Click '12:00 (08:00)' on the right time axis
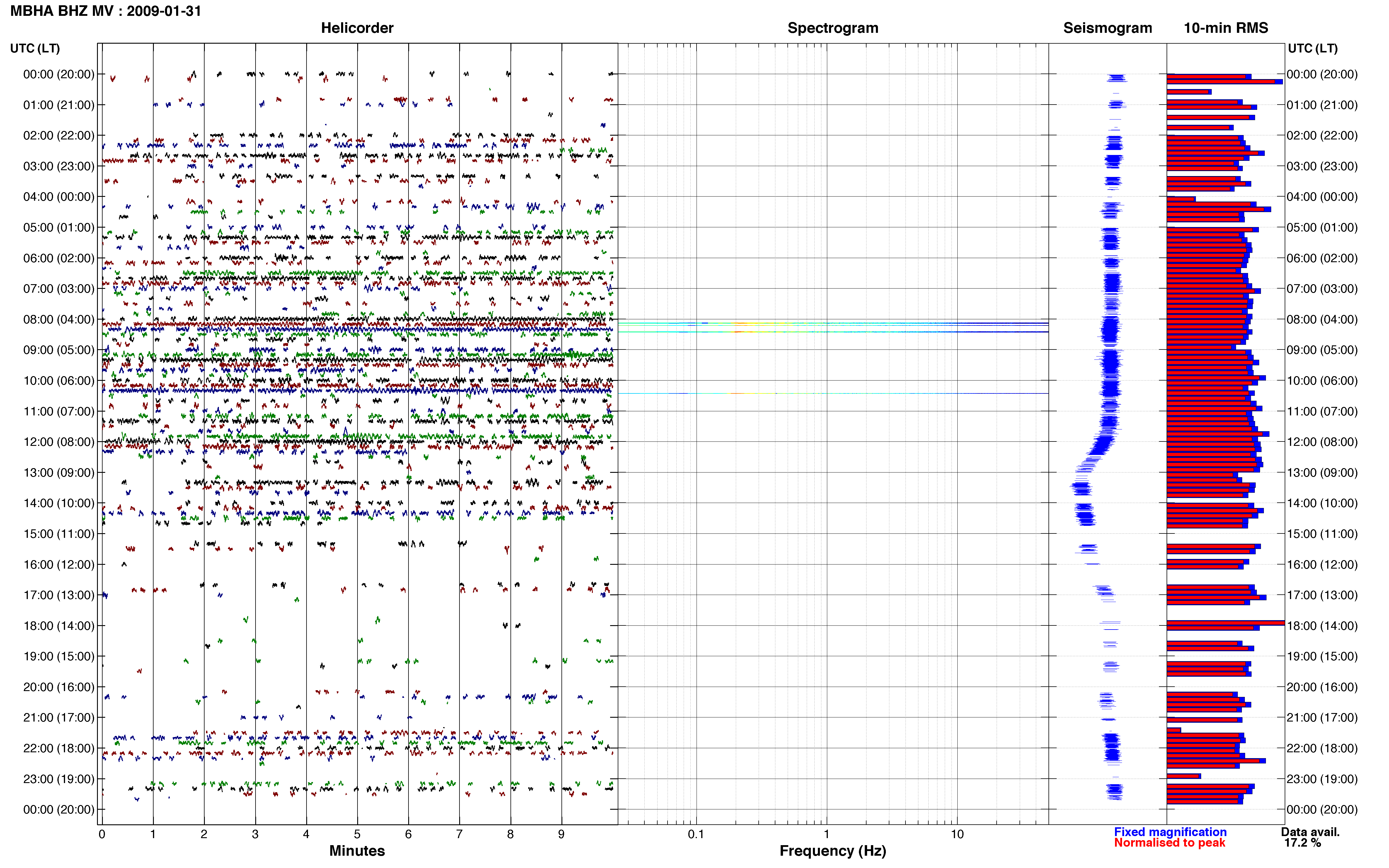The width and height of the screenshot is (1389, 868). [1322, 442]
